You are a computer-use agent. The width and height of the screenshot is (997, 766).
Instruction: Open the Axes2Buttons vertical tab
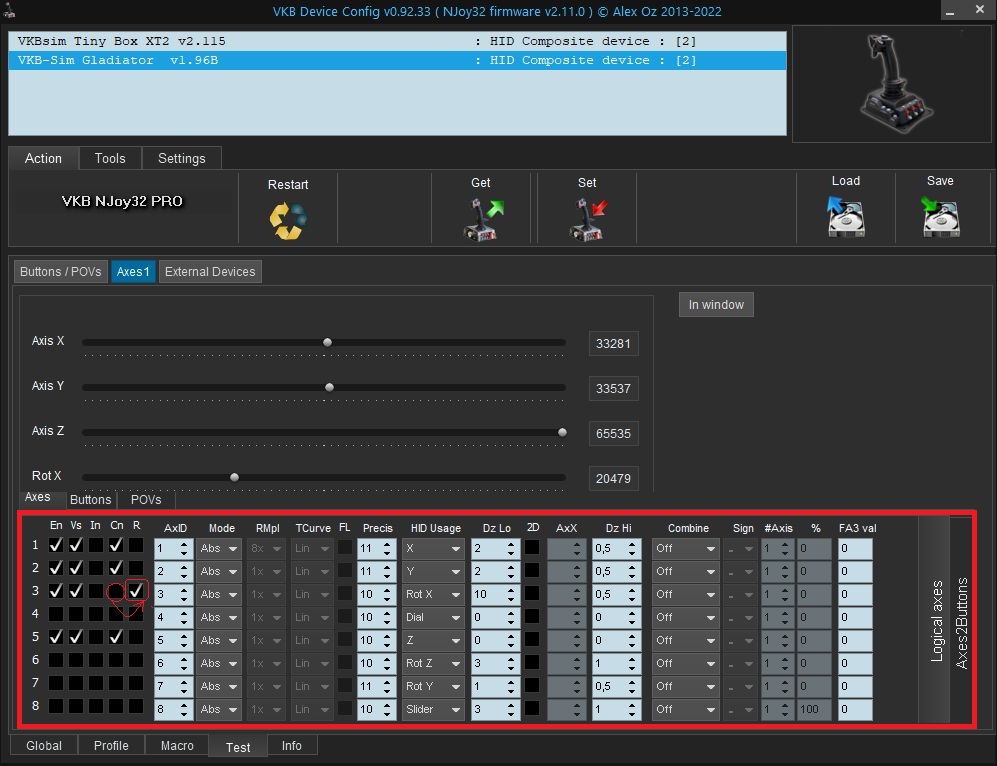click(x=961, y=620)
